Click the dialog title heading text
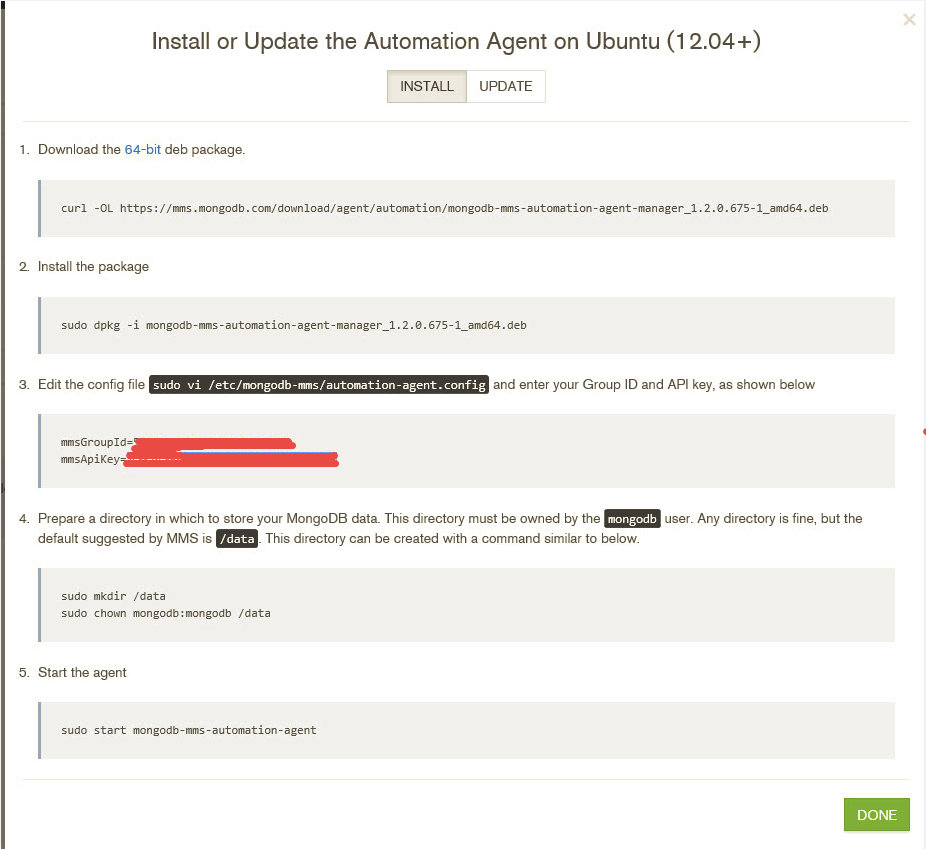 456,41
